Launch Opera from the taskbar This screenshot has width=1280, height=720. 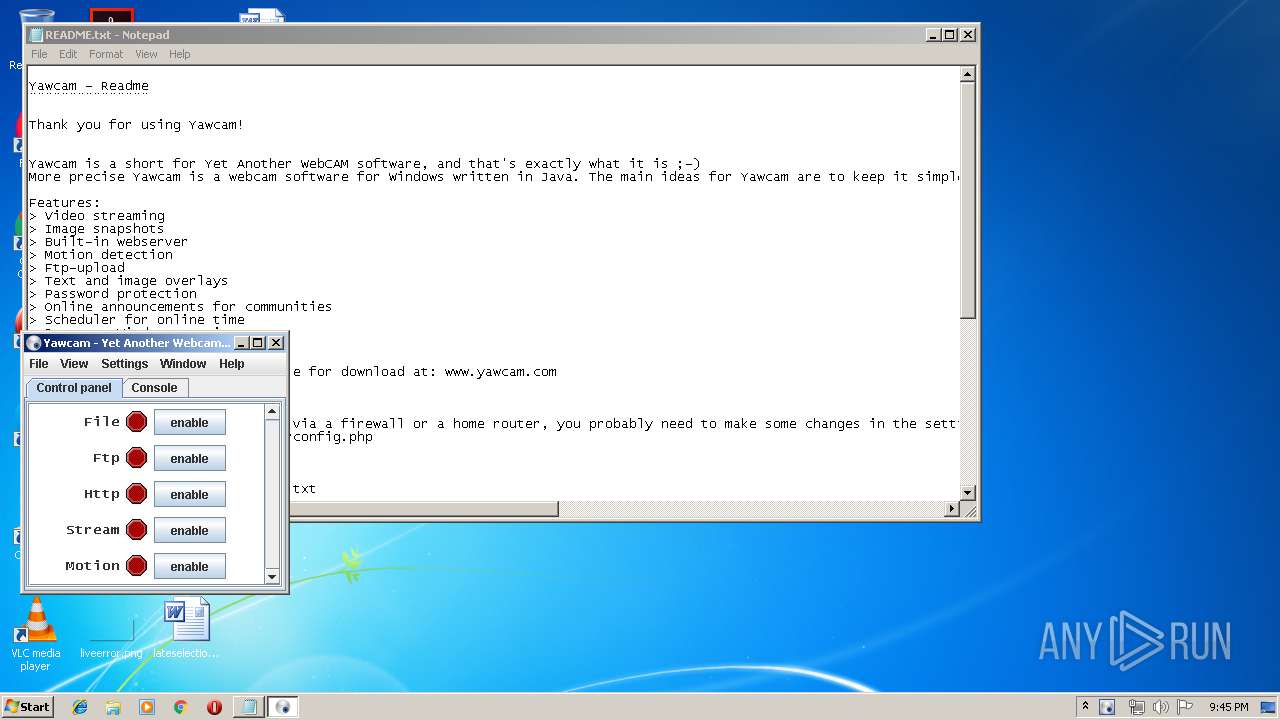pos(214,707)
